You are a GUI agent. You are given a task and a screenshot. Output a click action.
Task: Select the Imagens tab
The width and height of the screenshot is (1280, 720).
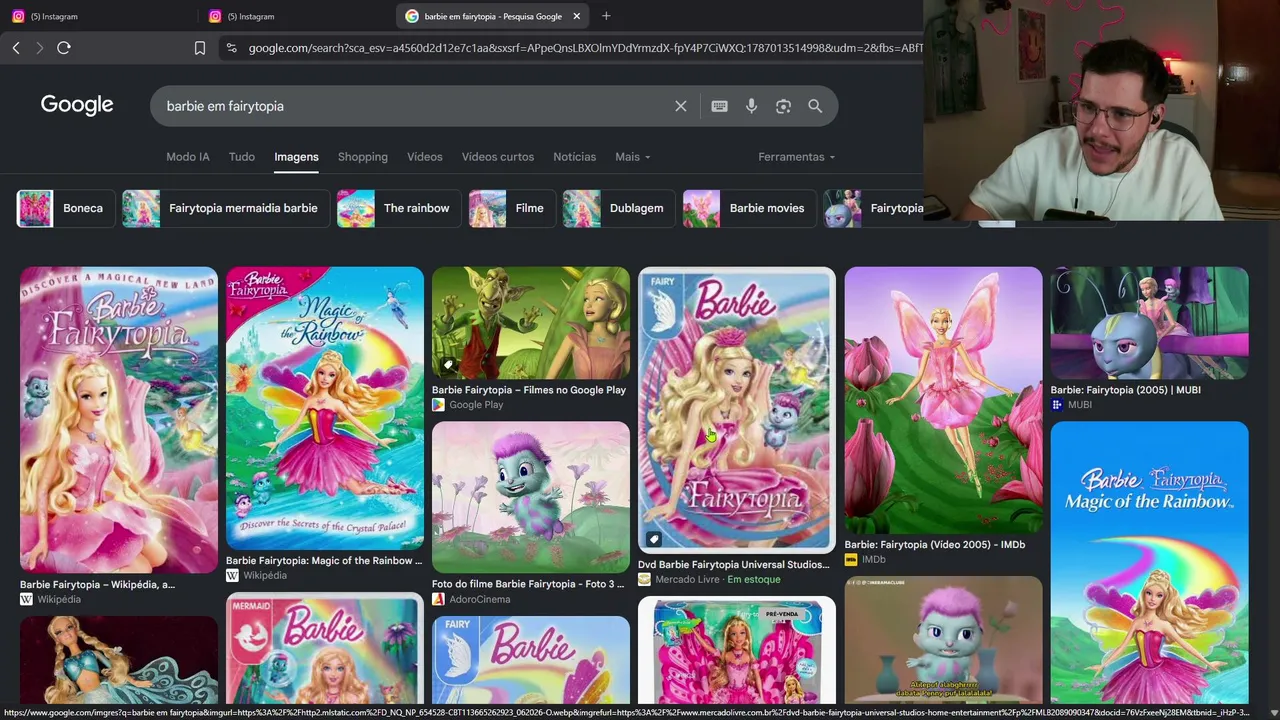click(296, 157)
